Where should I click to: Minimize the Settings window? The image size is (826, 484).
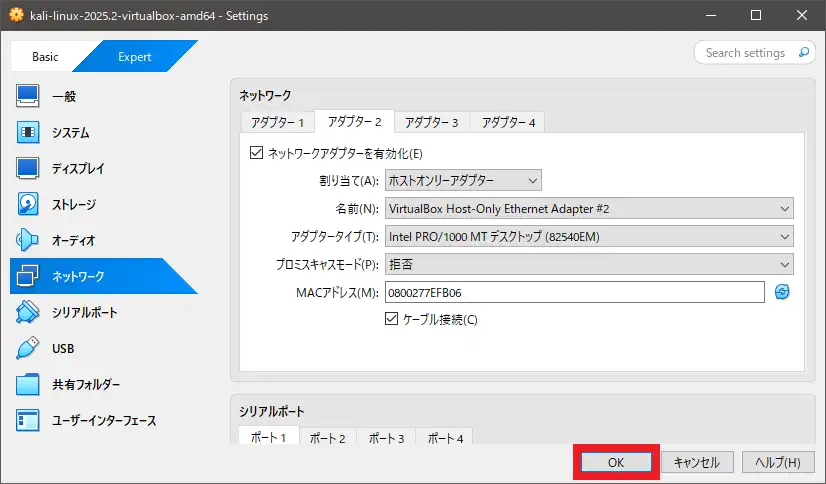711,15
